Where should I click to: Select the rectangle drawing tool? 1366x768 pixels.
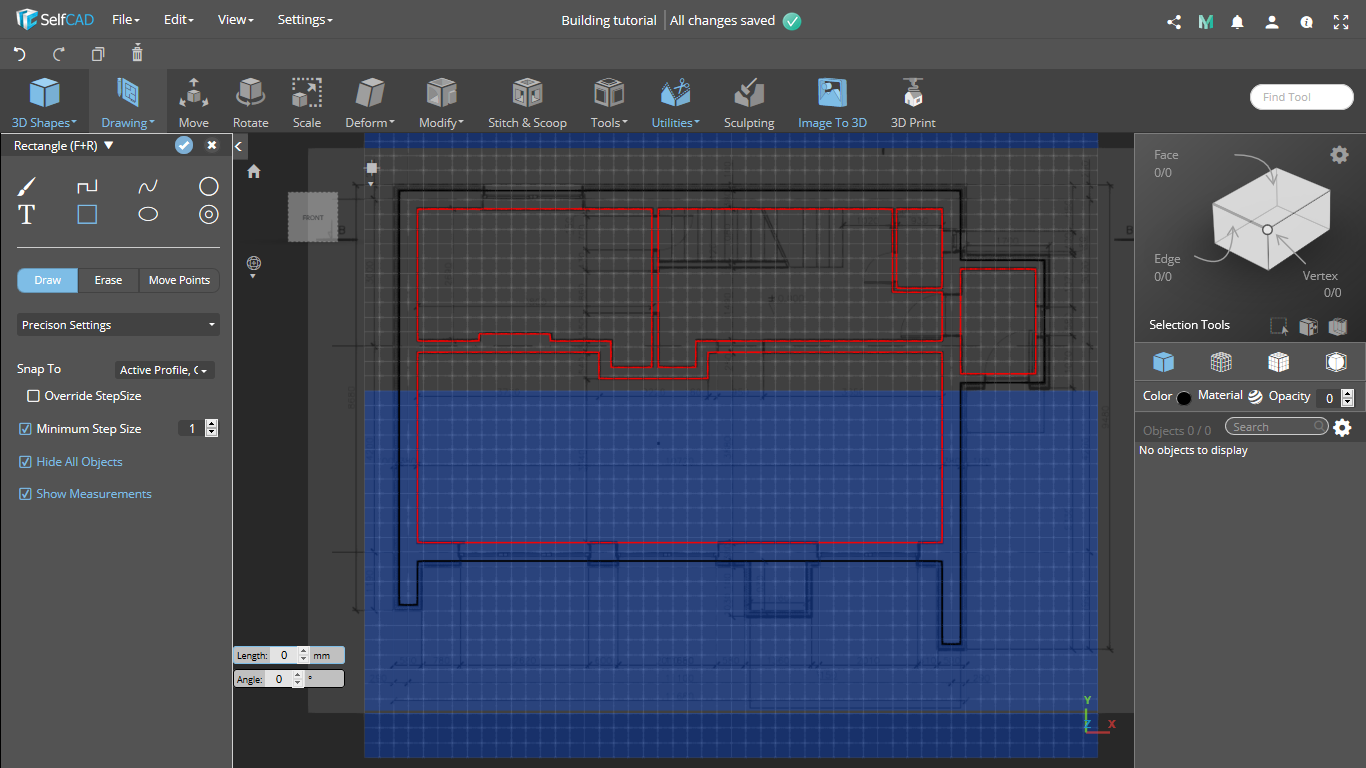[87, 214]
